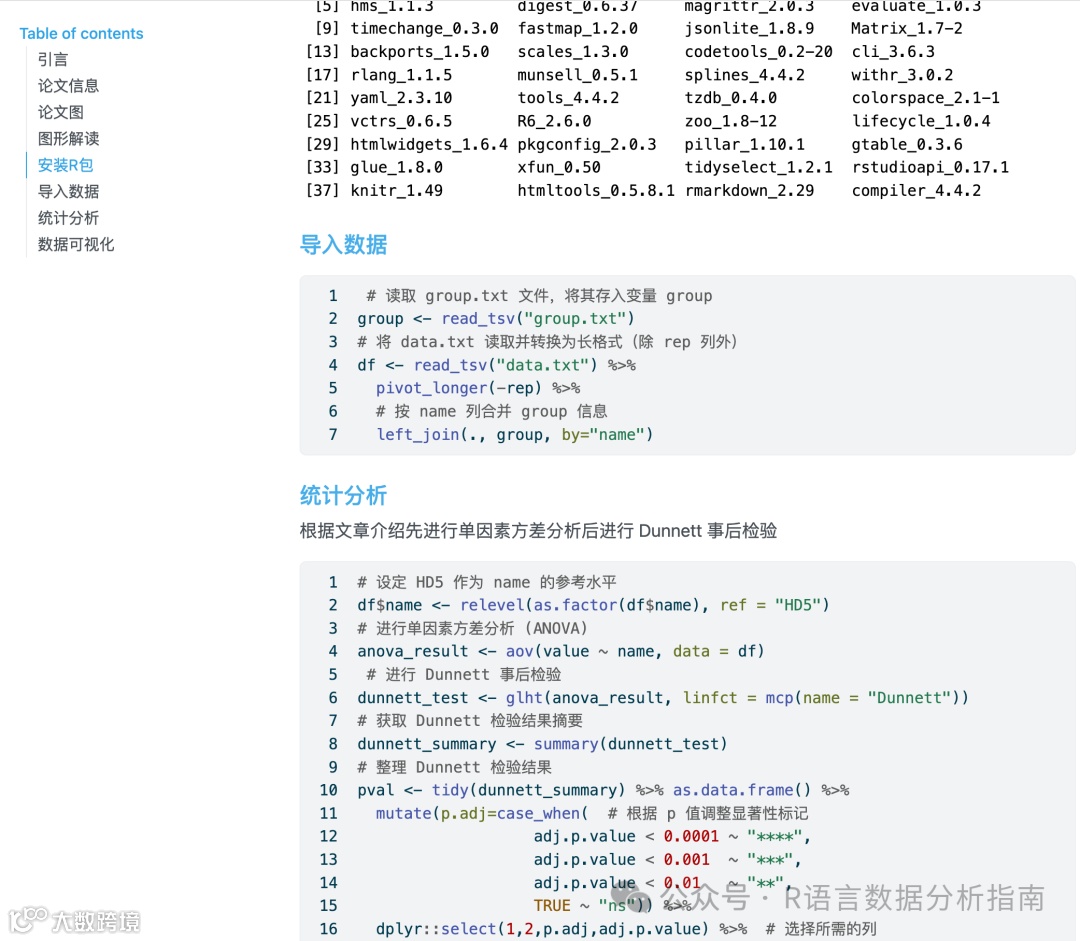The height and width of the screenshot is (941, 1080).
Task: Click the dplyr::select(1,2,p.adj,adj.p.value) line
Action: point(626,929)
